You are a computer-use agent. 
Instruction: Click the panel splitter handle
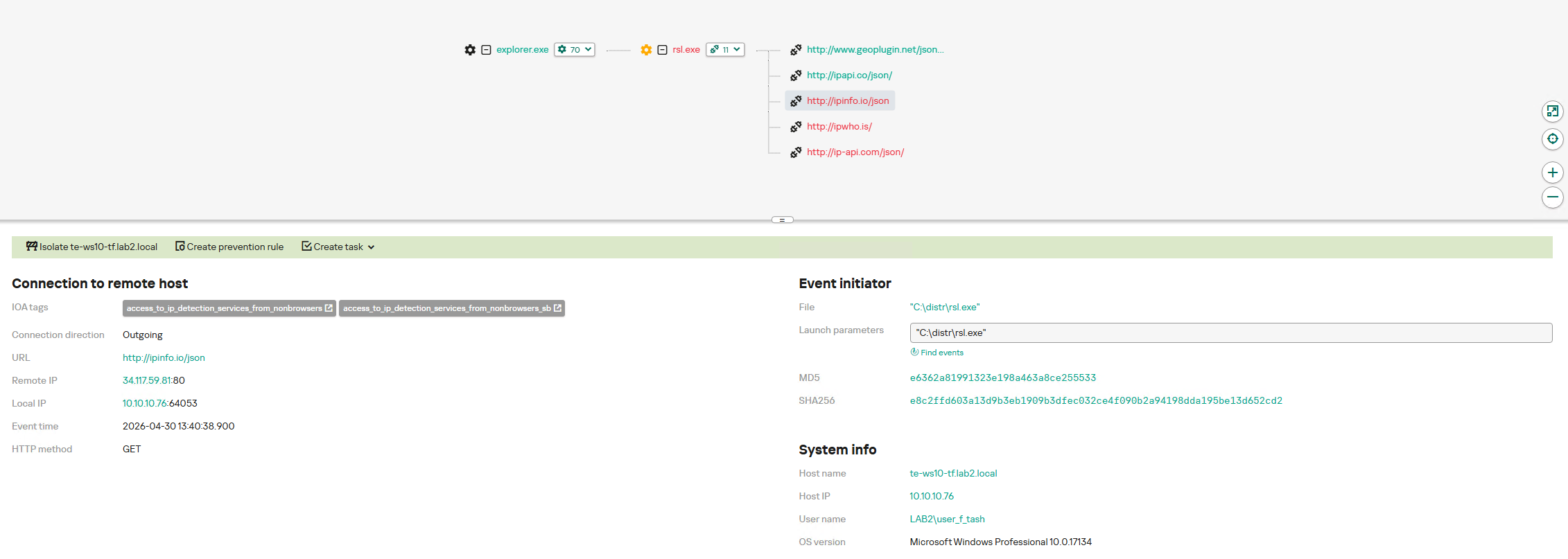point(783,220)
